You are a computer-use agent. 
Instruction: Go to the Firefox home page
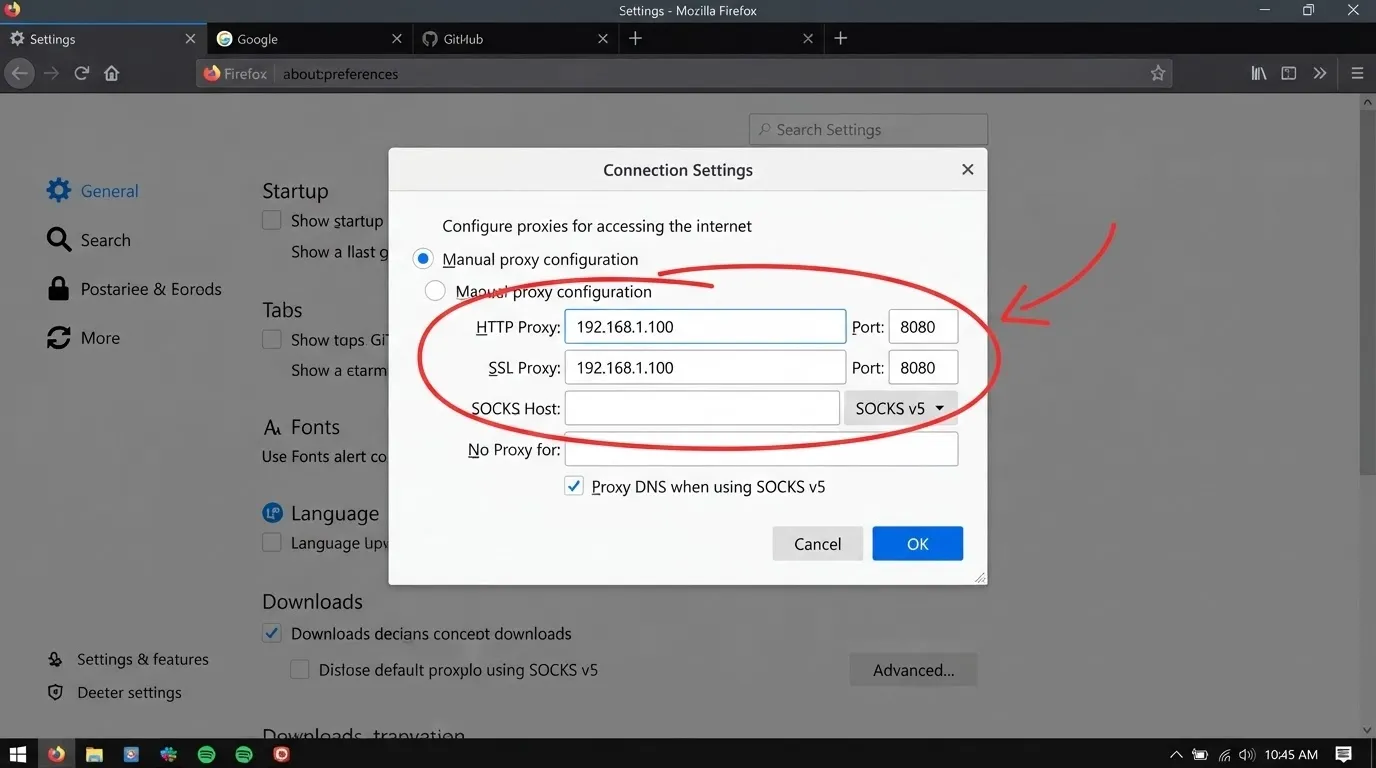[x=112, y=73]
